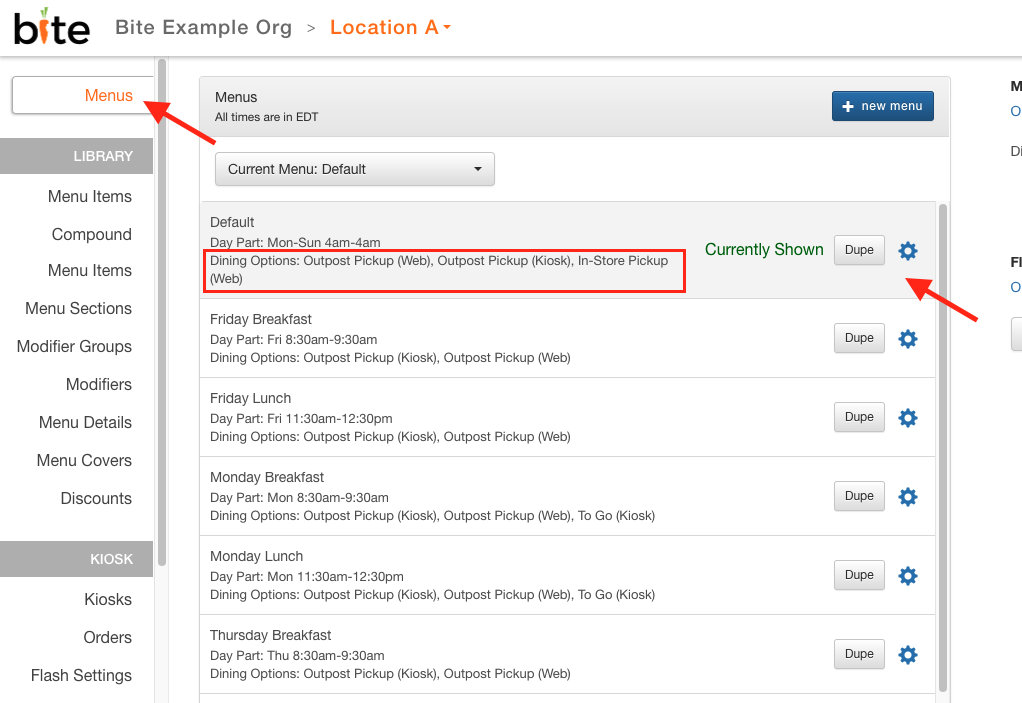The width and height of the screenshot is (1022, 703).
Task: Open Flash Settings in the sidebar
Action: (x=81, y=676)
